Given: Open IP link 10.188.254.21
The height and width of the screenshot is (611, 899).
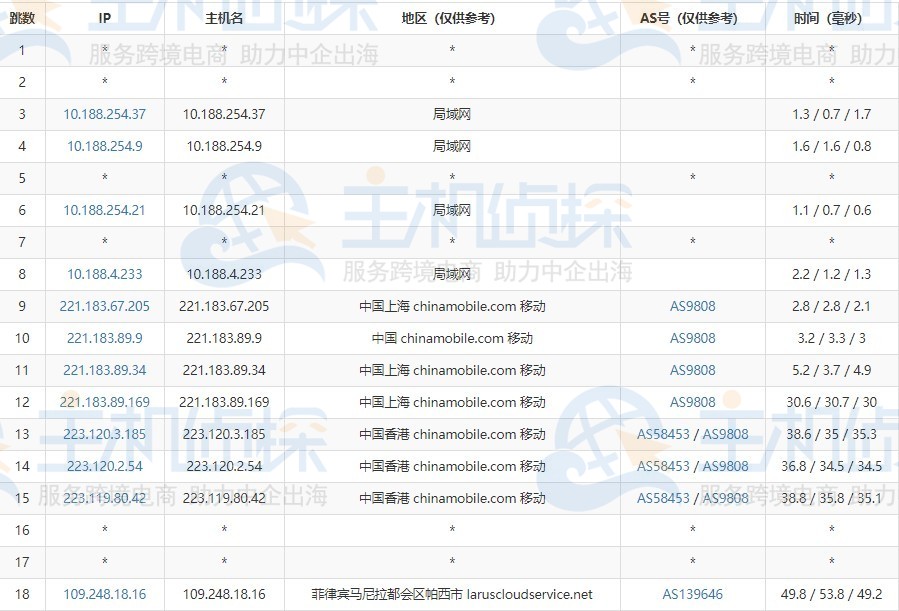Looking at the screenshot, I should point(104,210).
